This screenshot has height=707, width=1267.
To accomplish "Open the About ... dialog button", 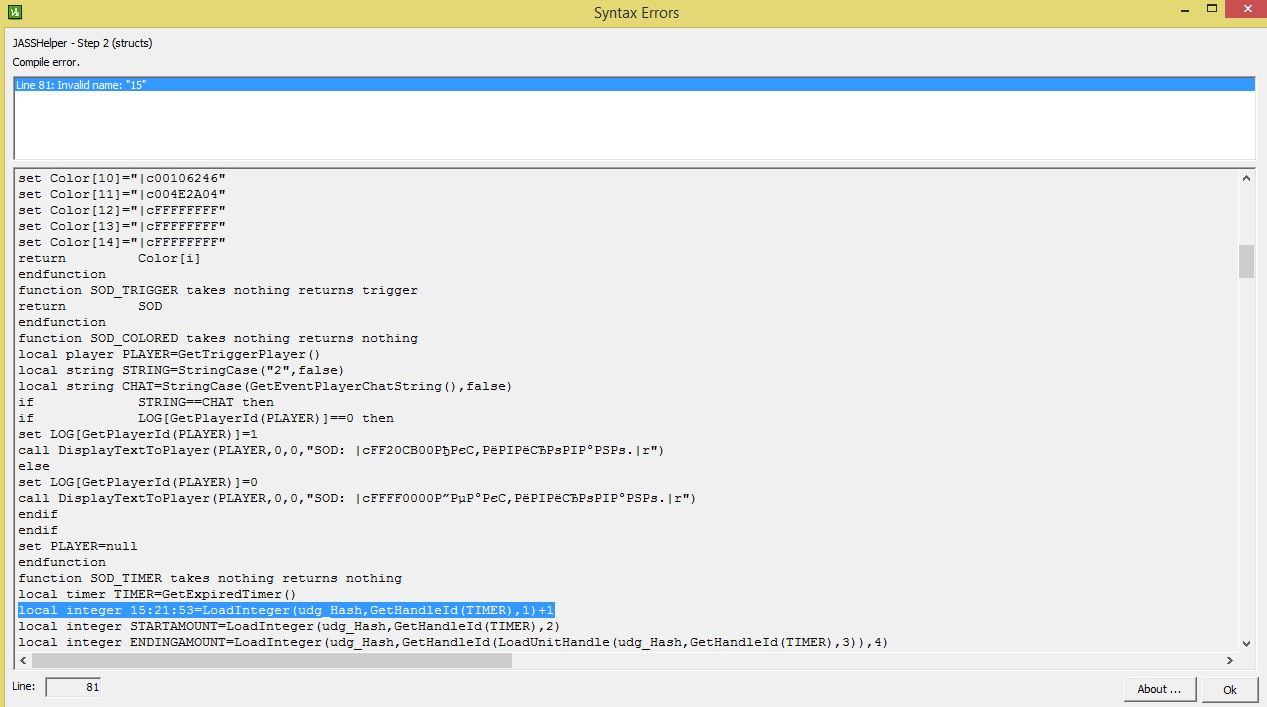I will click(x=1159, y=689).
